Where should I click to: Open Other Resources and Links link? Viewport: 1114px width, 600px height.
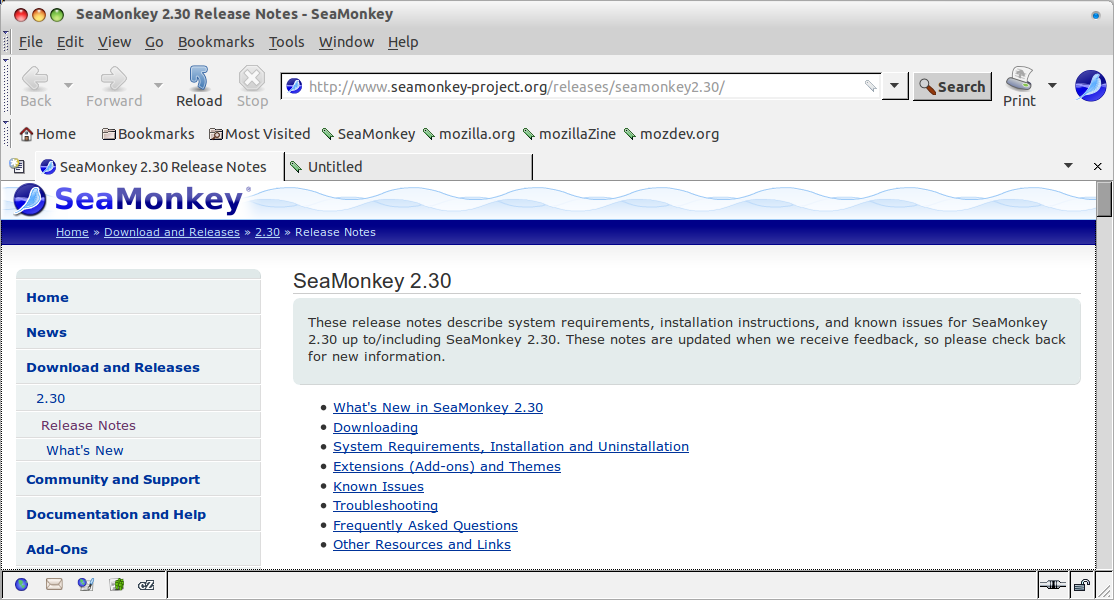421,545
